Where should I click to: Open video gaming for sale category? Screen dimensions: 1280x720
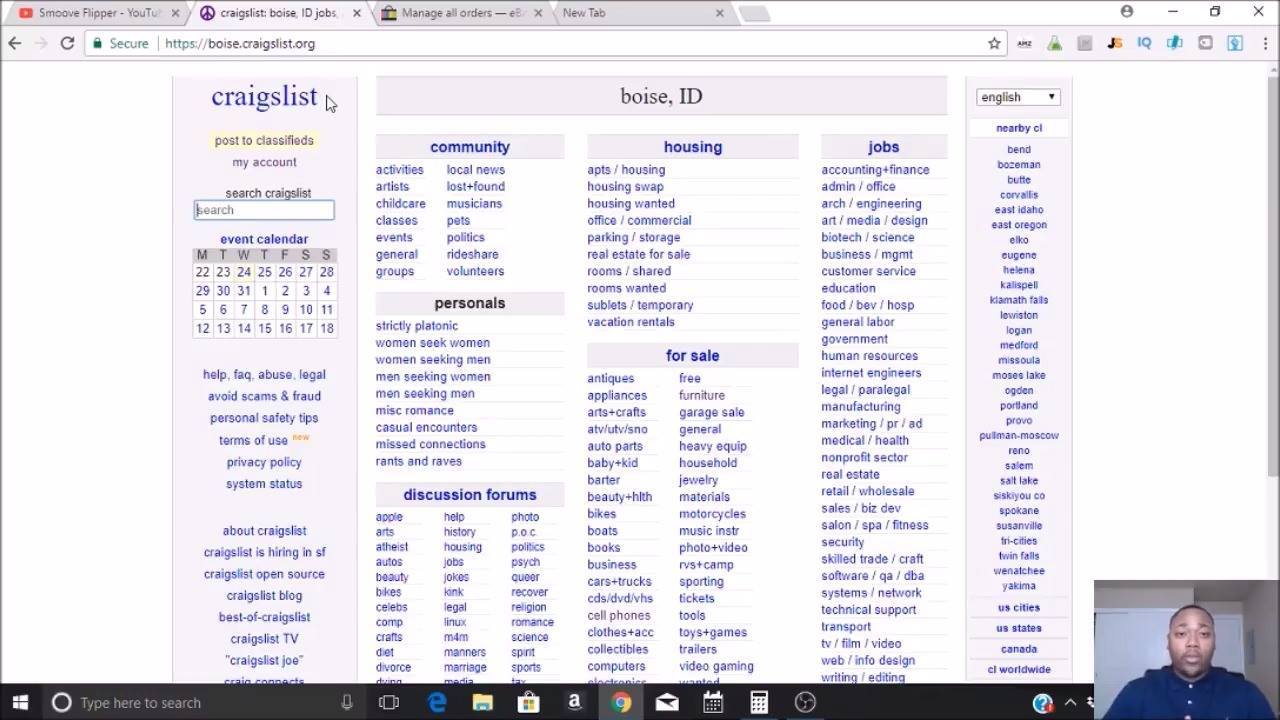pyautogui.click(x=716, y=667)
